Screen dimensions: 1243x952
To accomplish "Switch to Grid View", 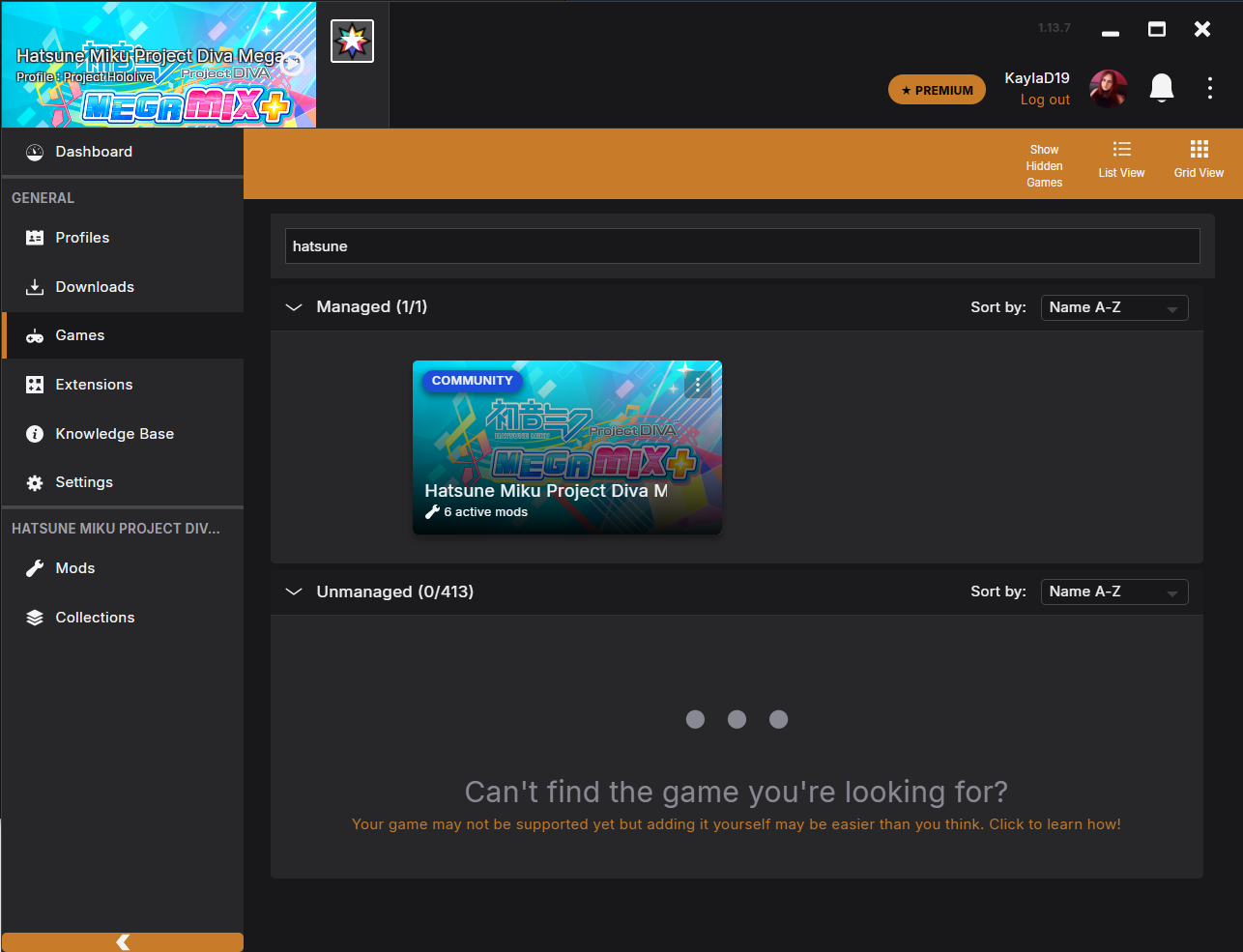I will point(1199,160).
